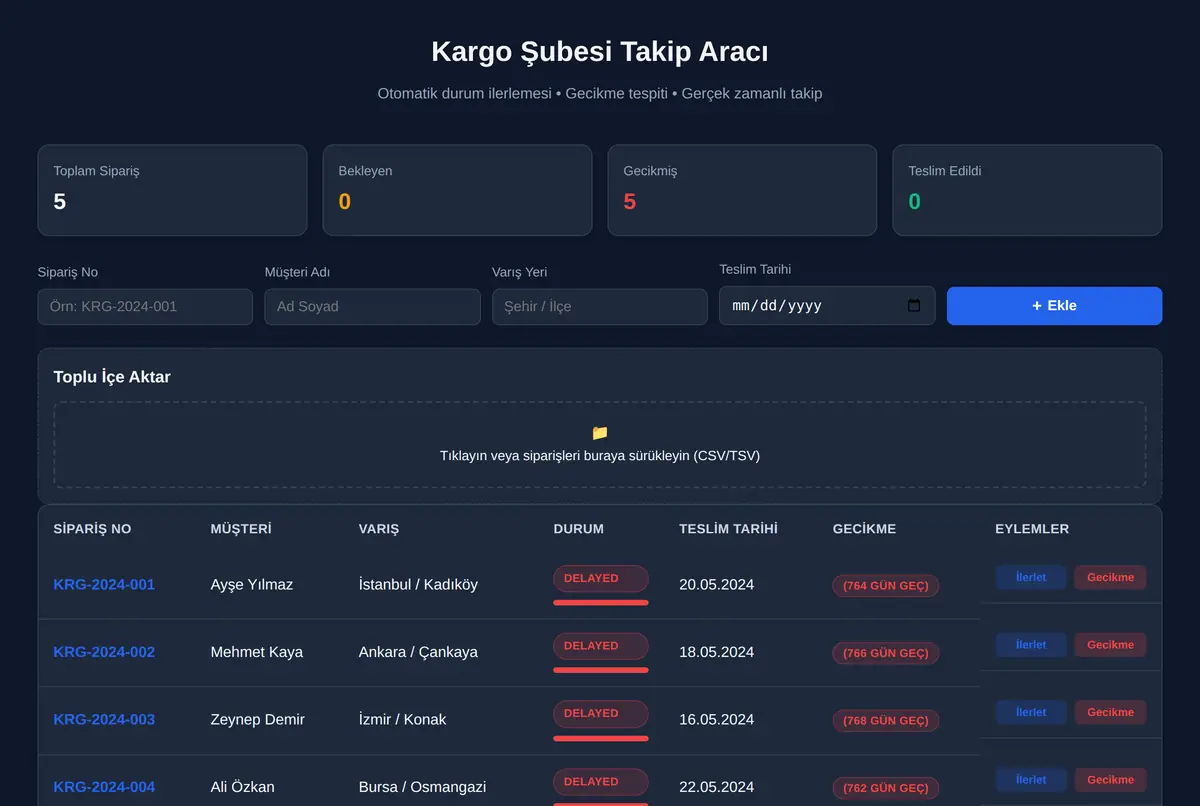The height and width of the screenshot is (806, 1200).
Task: Click the Toplam Sipariş stat card
Action: tap(172, 190)
